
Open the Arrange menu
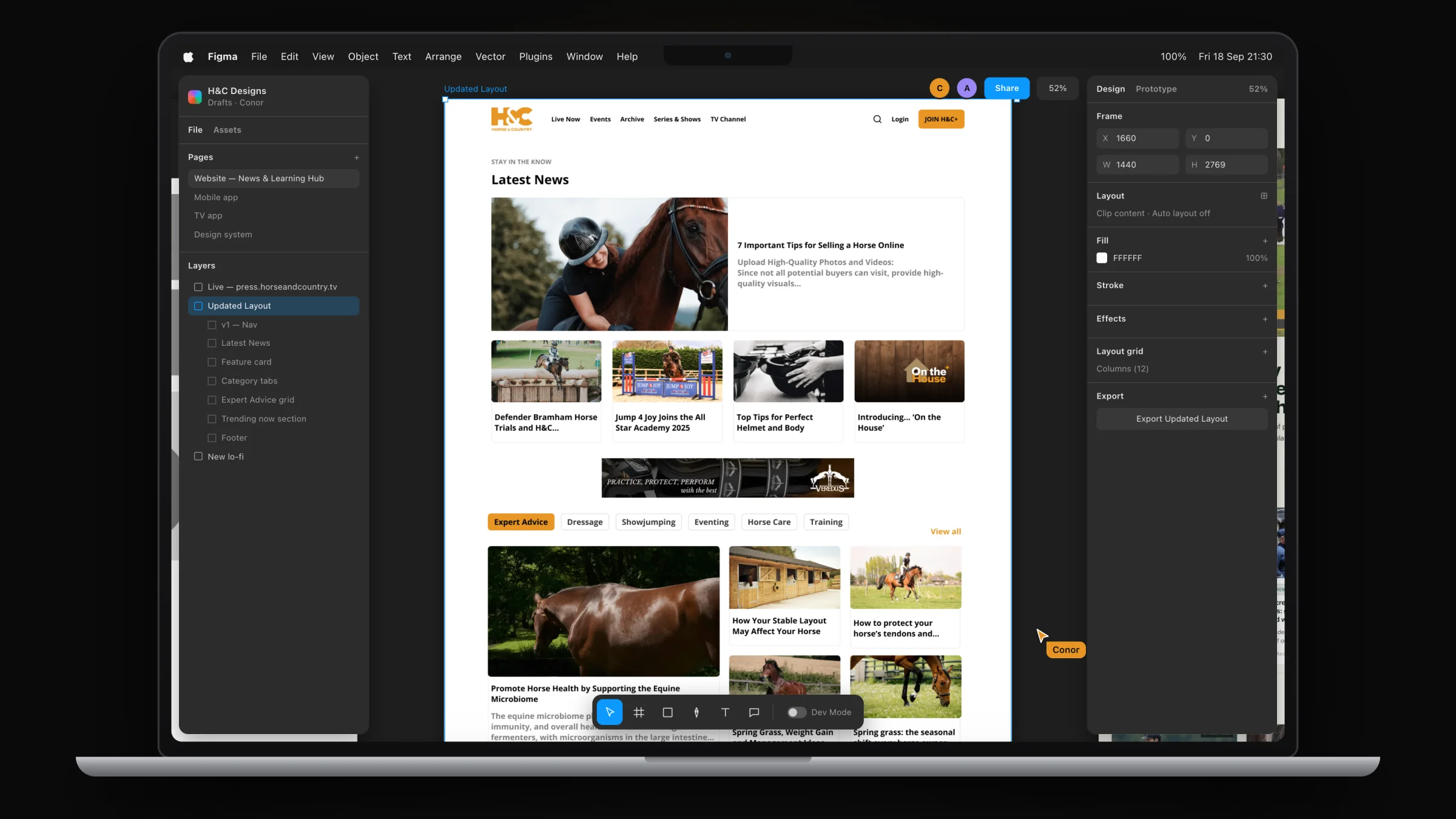coord(443,56)
